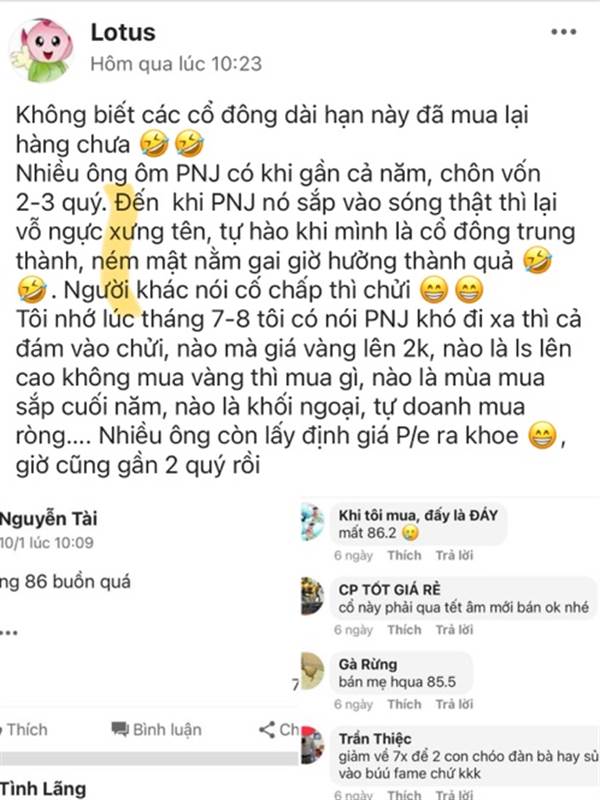Viewport: 600px width, 800px height.
Task: Open Nguyễn Tài's profile name
Action: (x=48, y=519)
